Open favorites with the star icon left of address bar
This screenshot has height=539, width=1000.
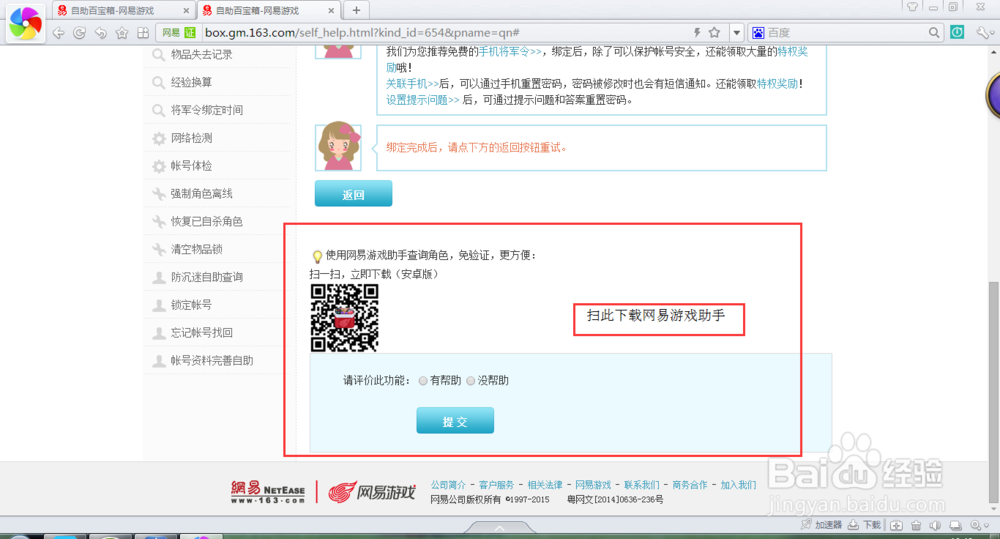click(x=122, y=33)
